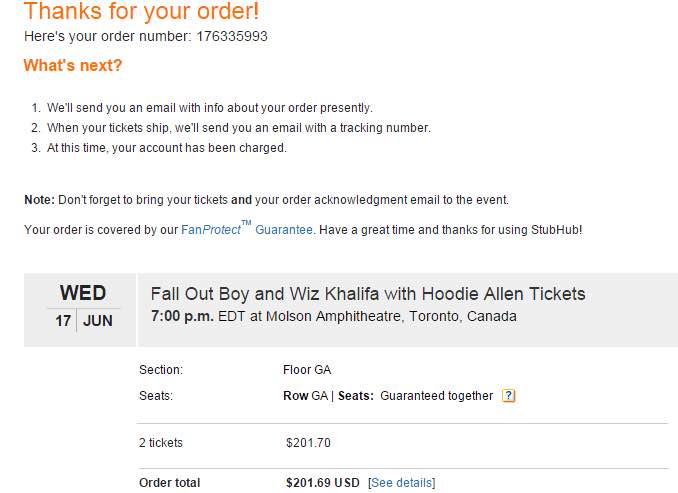Open the FanProtect Guarantee link
678x493 pixels.
(246, 230)
